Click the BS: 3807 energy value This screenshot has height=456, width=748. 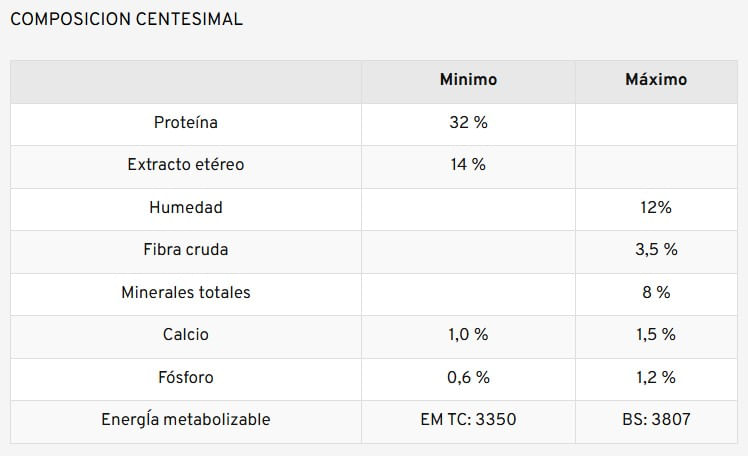coord(656,420)
